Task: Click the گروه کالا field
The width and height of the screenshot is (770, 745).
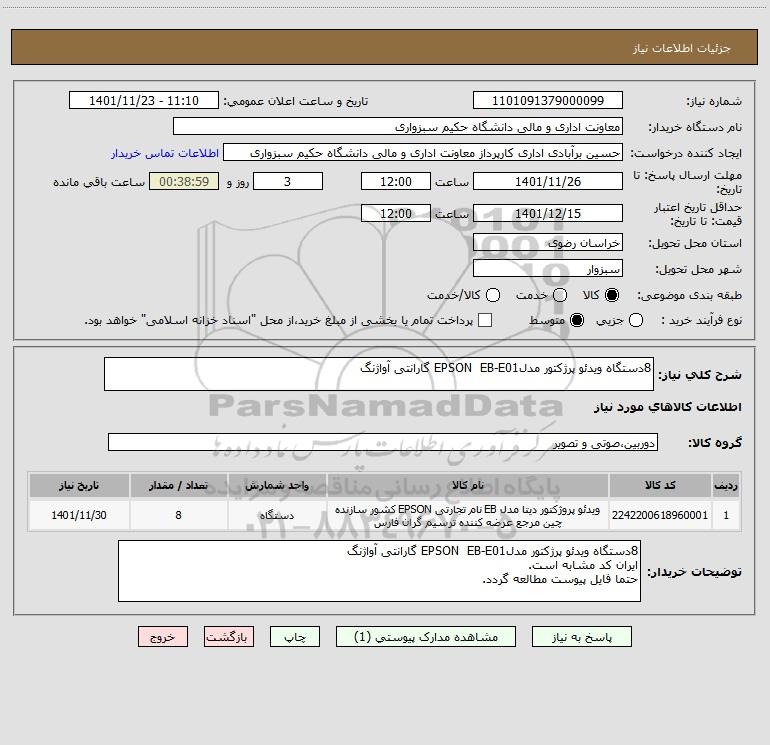Action: point(383,442)
